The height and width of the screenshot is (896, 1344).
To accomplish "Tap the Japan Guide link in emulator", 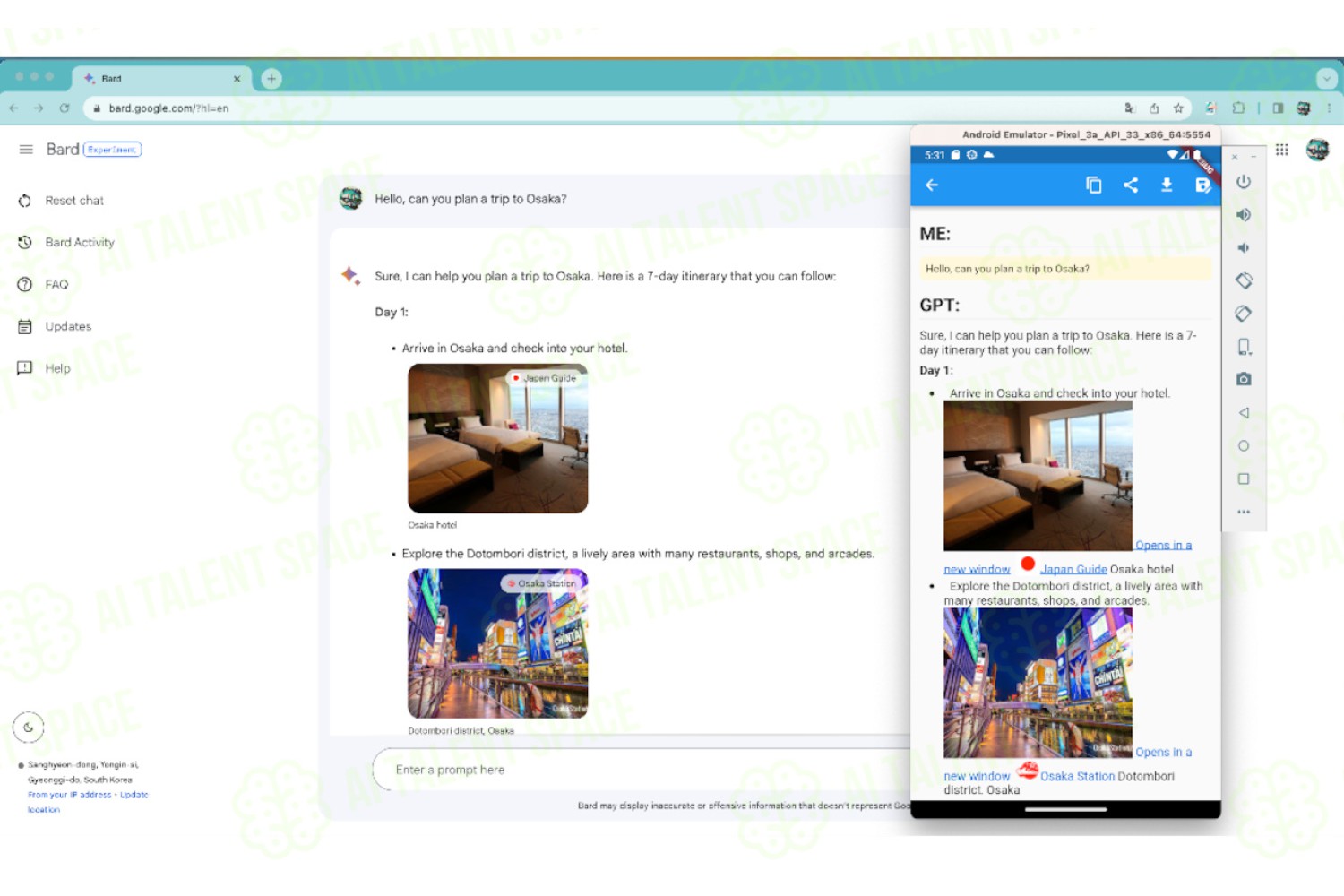I will coord(1073,569).
